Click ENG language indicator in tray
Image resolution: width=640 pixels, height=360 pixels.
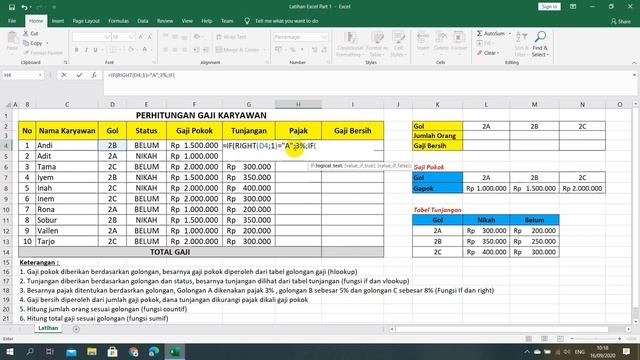tap(580, 352)
